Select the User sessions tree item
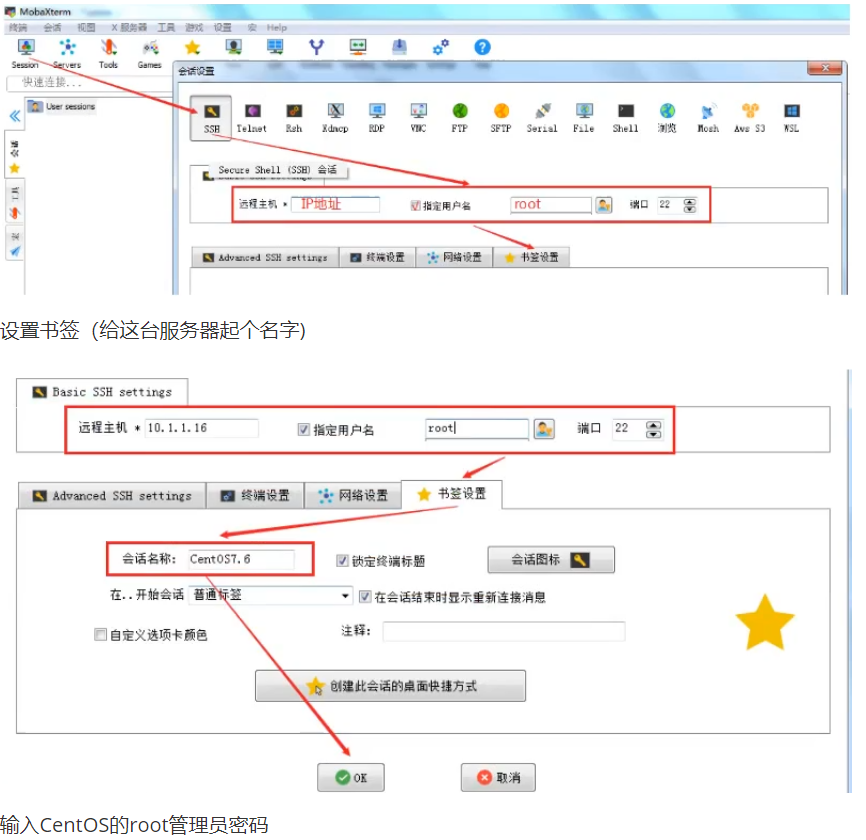866x840 pixels. [x=62, y=106]
